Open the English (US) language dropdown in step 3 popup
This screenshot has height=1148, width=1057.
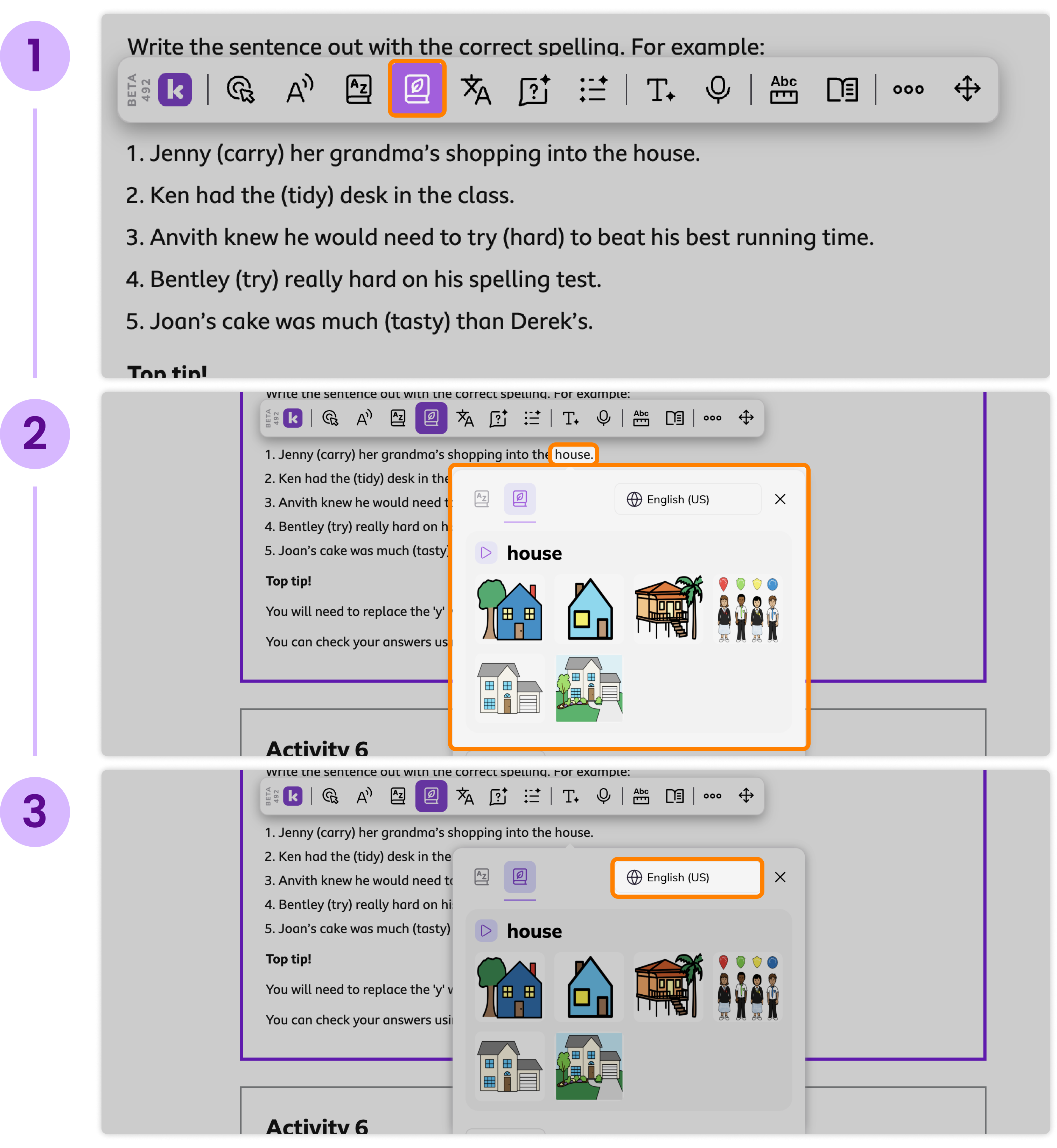tap(687, 877)
